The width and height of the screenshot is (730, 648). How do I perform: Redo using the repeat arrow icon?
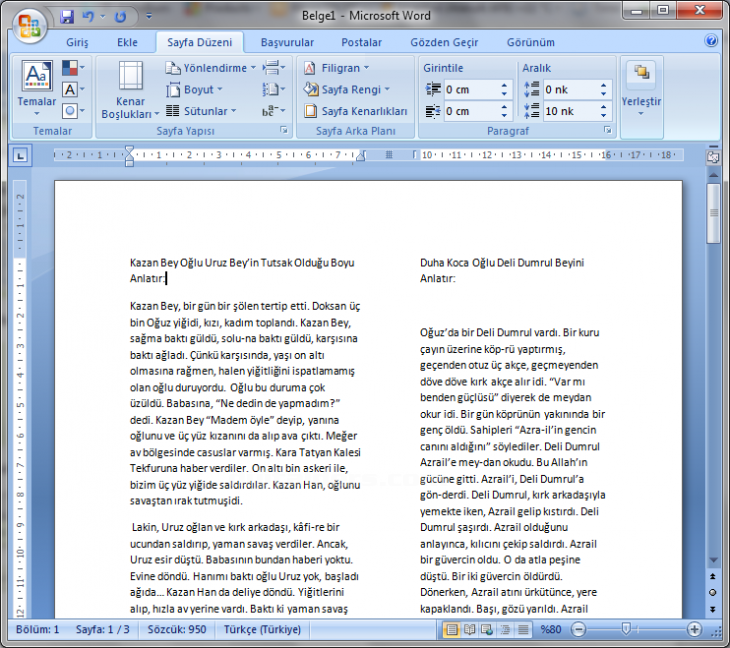120,17
